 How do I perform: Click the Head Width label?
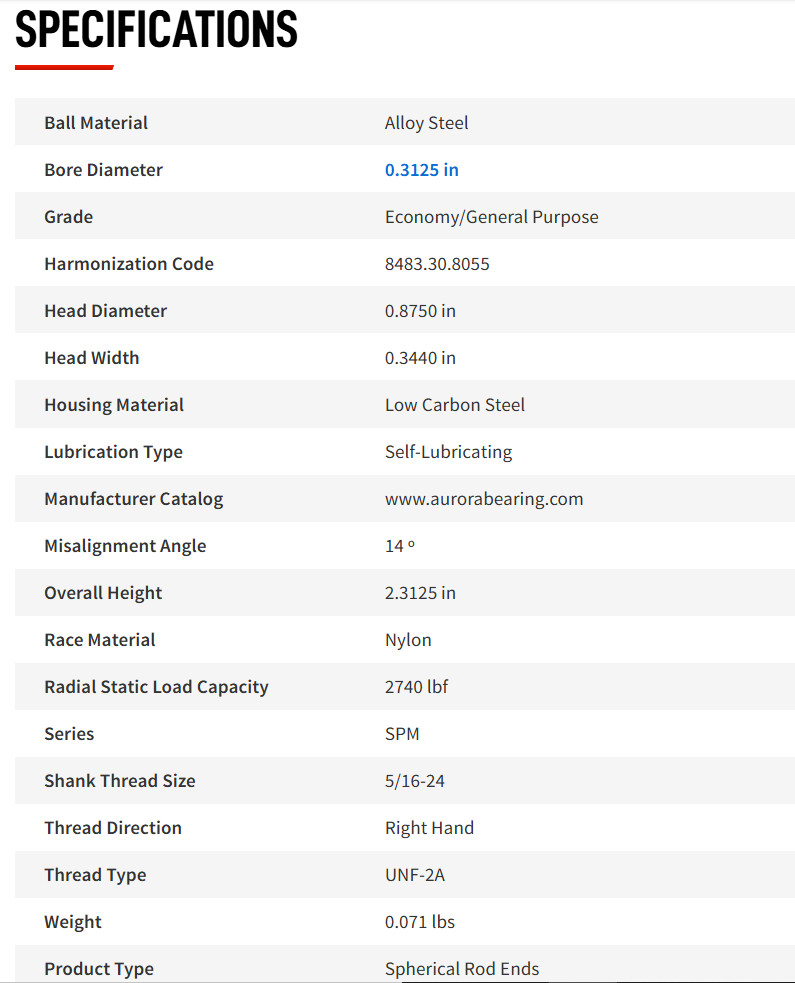(x=92, y=358)
